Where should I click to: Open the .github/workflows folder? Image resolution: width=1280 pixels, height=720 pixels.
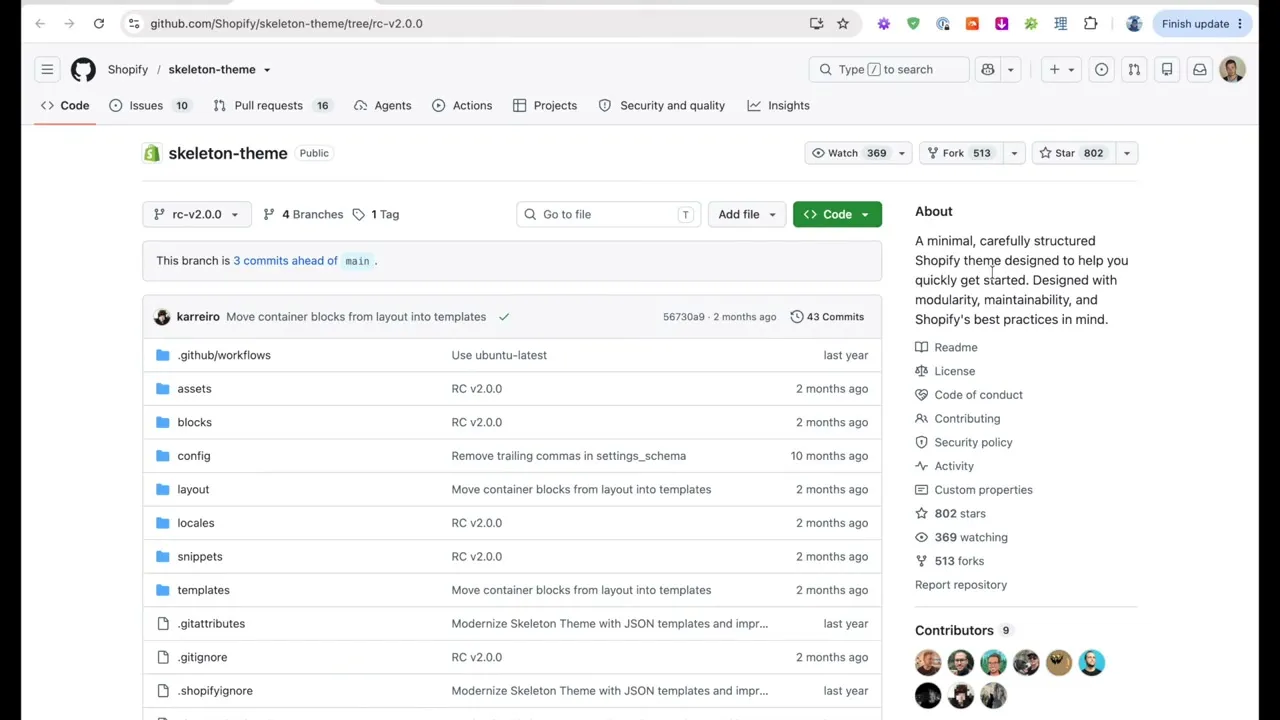click(224, 355)
